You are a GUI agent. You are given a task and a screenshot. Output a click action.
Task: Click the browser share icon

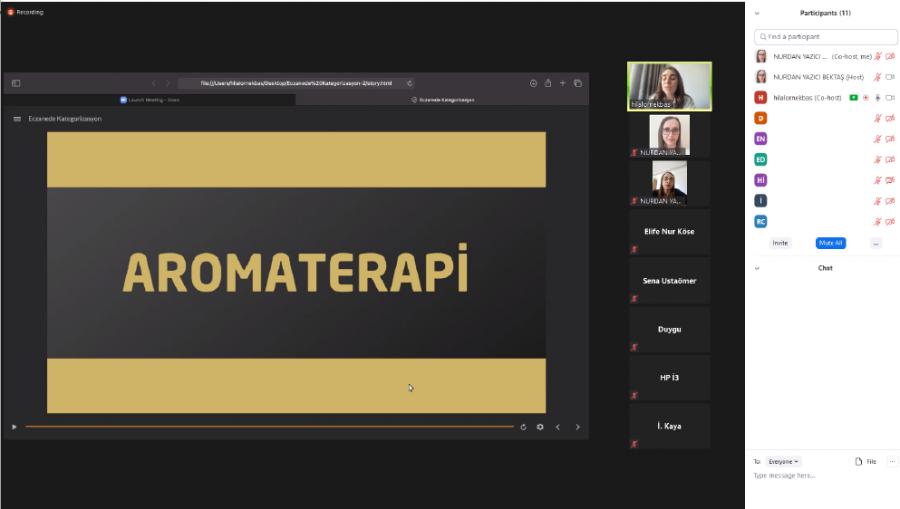[x=548, y=83]
